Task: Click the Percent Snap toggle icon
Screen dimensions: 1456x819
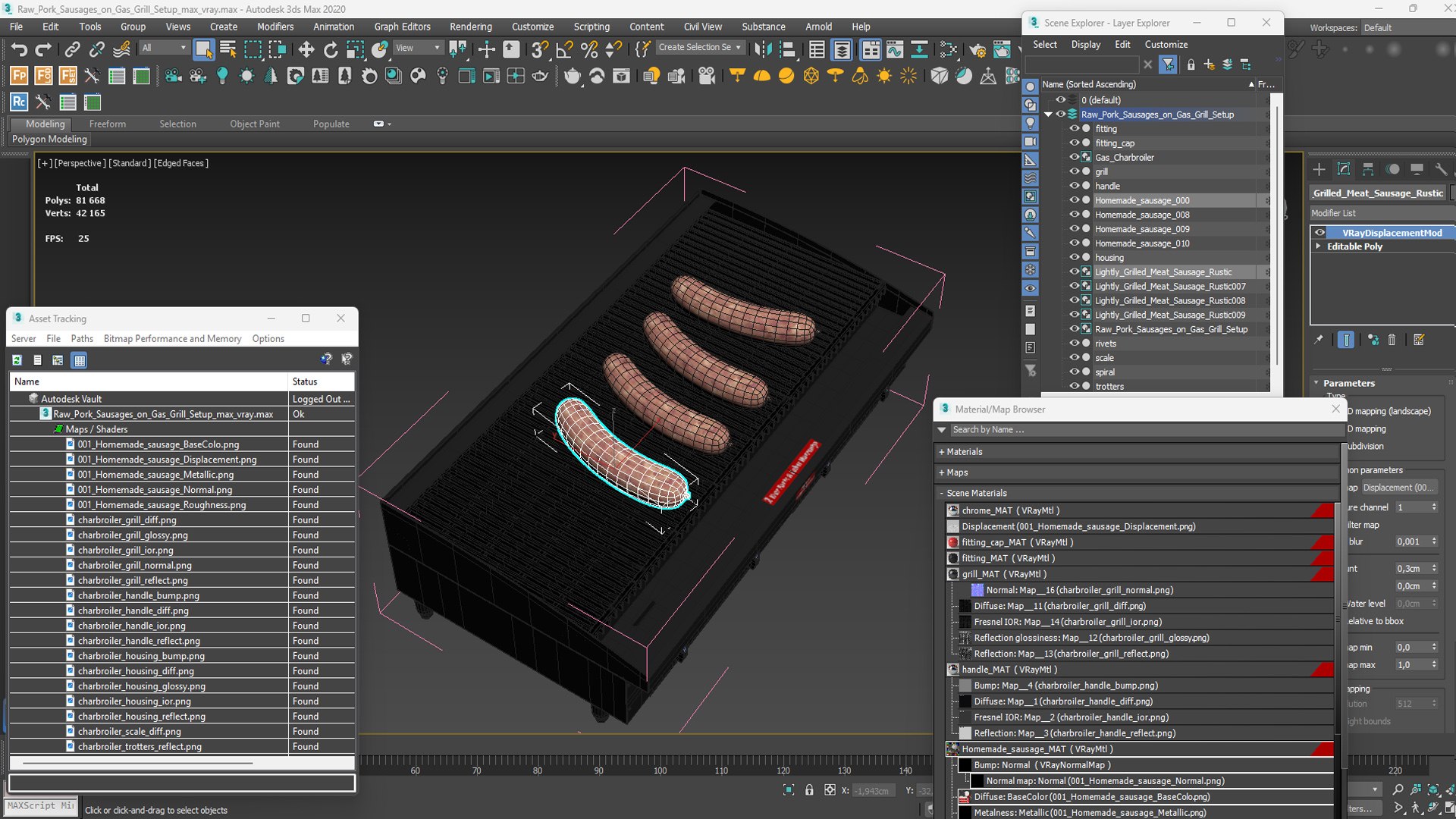Action: [588, 50]
